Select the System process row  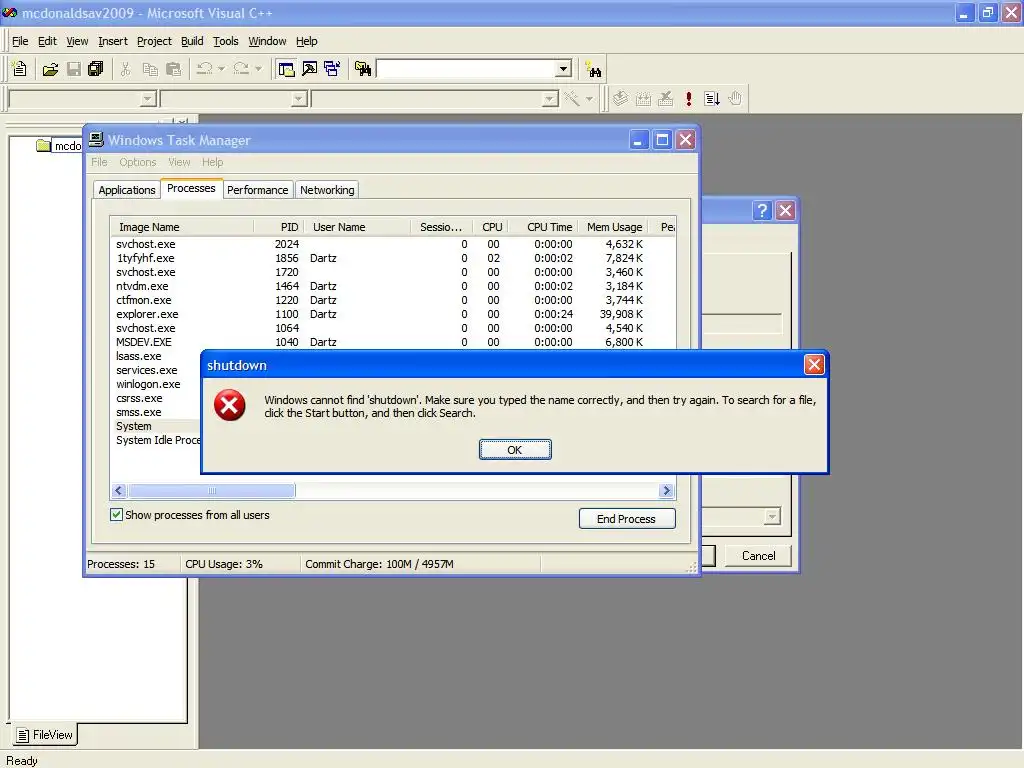155,426
